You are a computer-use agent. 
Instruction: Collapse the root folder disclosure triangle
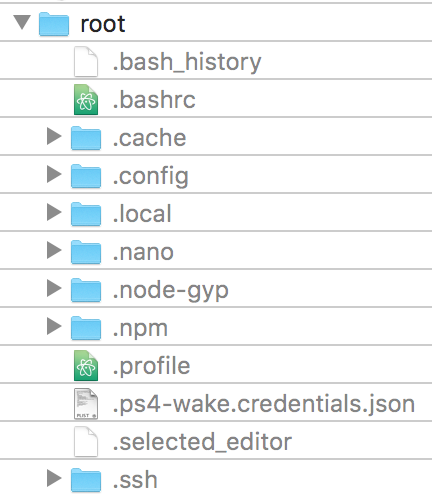(22, 22)
